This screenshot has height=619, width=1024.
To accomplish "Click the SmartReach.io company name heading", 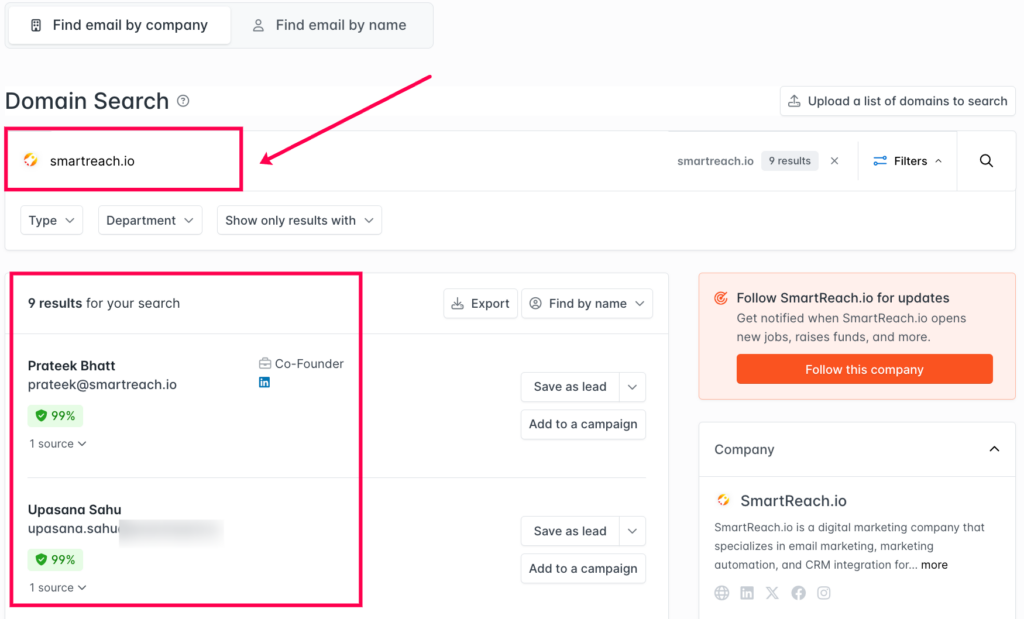I will coord(793,501).
